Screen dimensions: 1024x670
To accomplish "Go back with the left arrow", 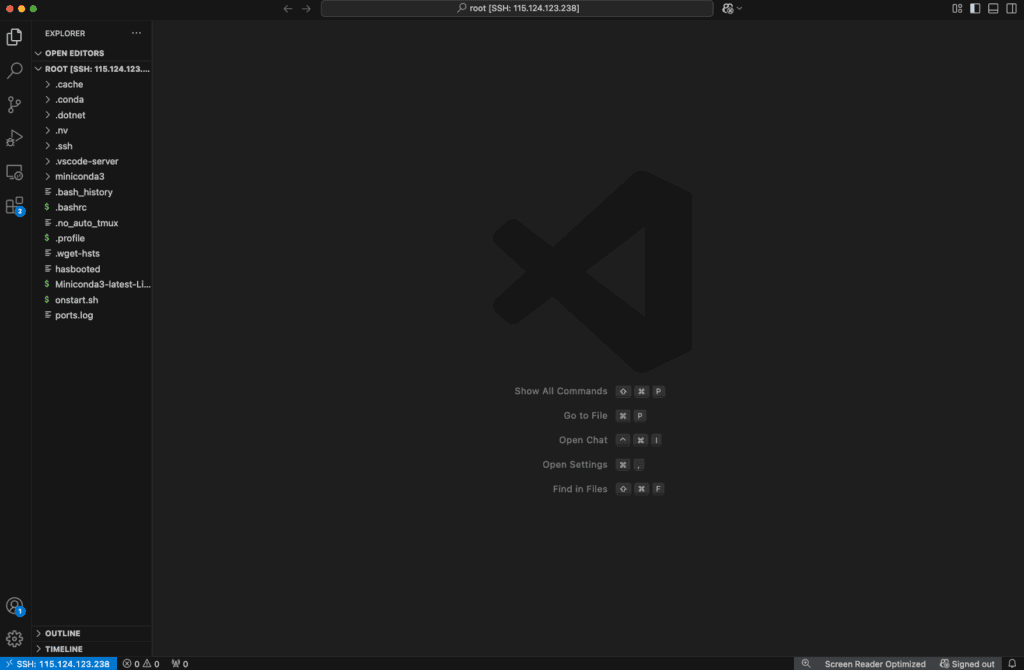I will coord(288,8).
